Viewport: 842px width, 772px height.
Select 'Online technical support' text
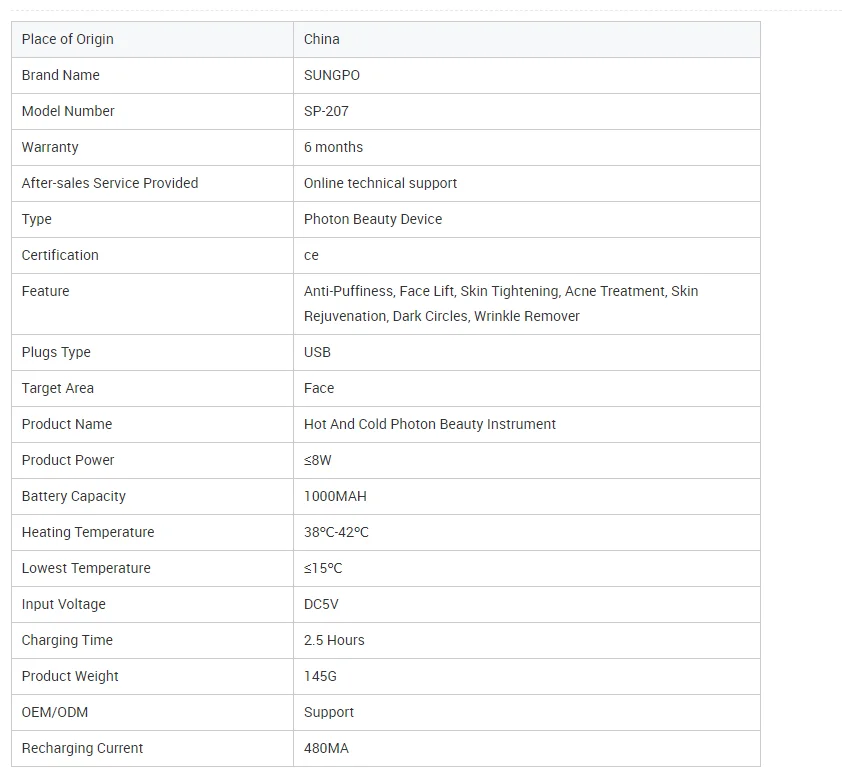tap(380, 183)
